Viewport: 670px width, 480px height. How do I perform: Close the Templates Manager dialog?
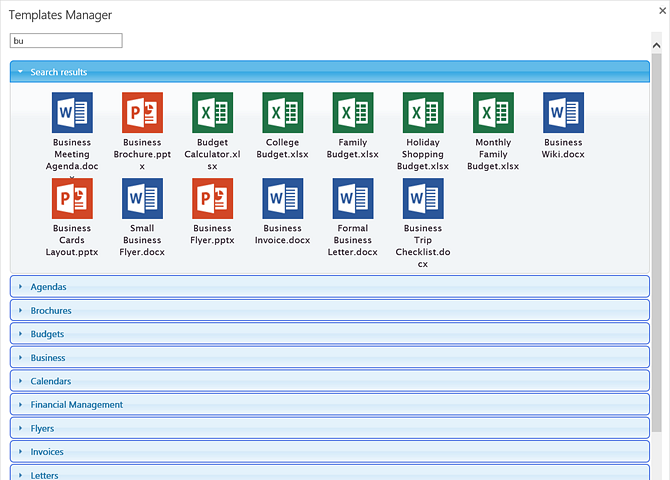click(x=663, y=11)
